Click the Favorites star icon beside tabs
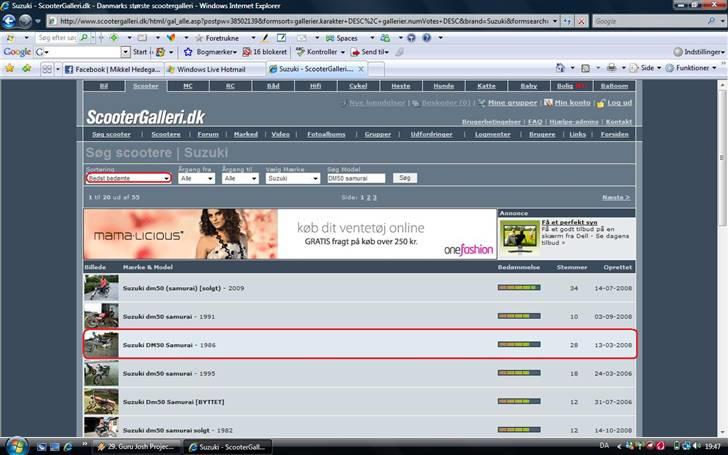This screenshot has height=455, width=728. pyautogui.click(x=10, y=69)
